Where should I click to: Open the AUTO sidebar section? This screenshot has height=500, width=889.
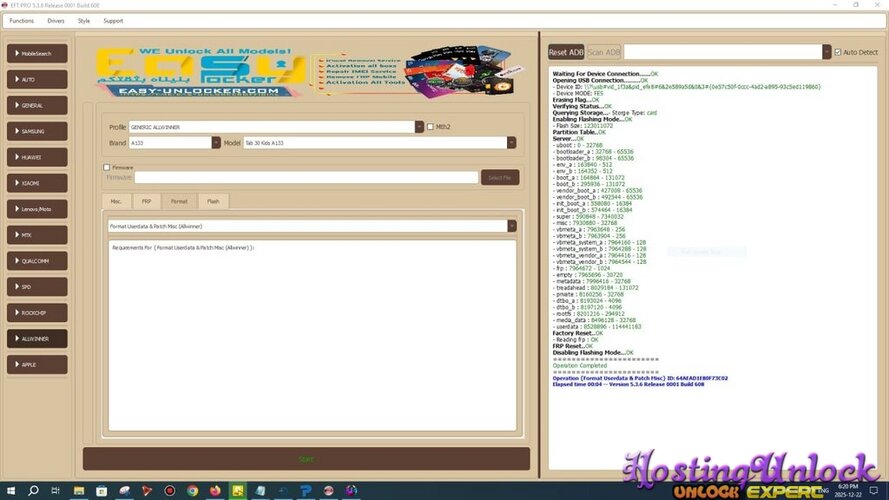(37, 79)
